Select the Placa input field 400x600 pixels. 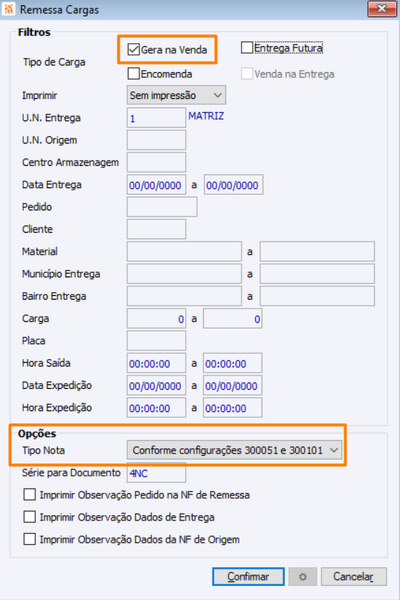[x=156, y=341]
